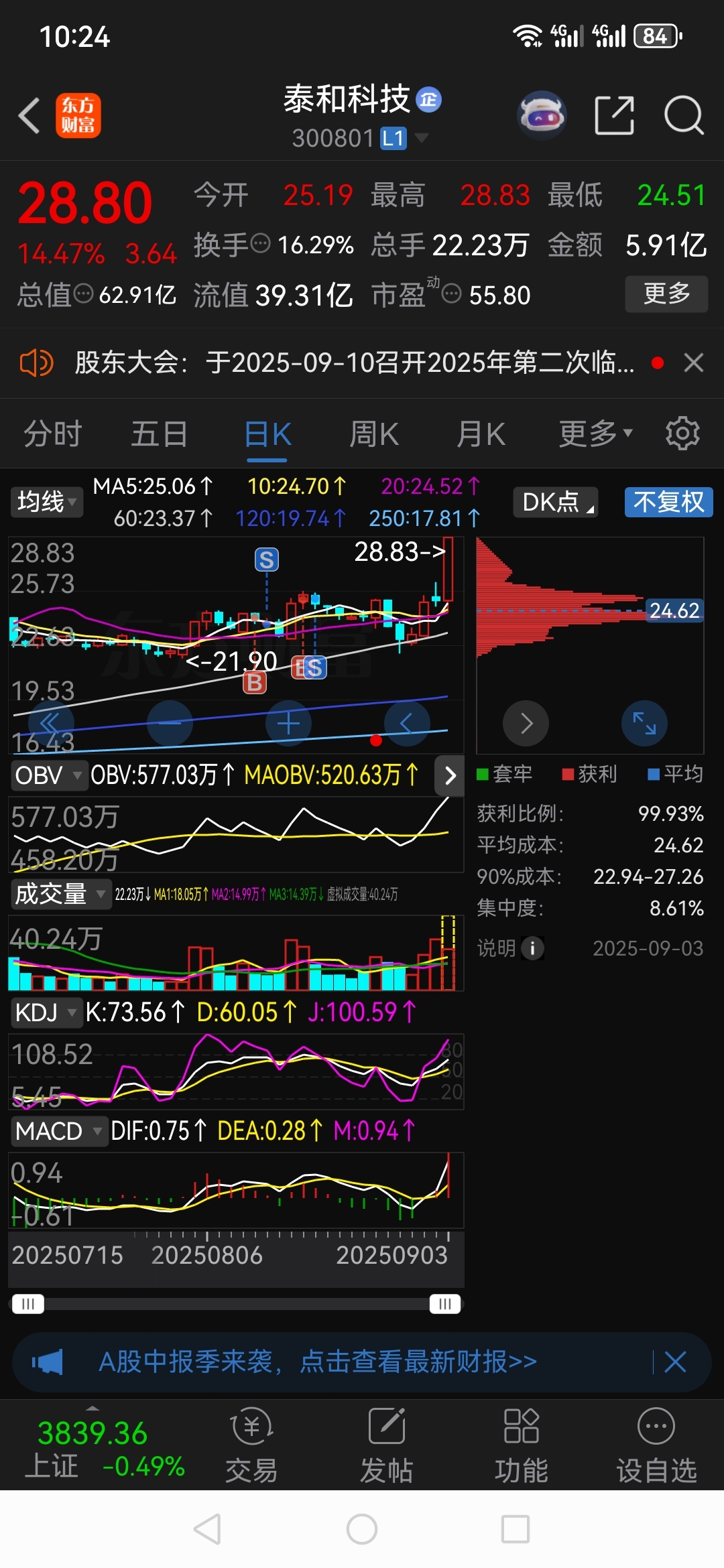This screenshot has height=1568, width=724.
Task: Grab the right handle of date range slider
Action: [445, 1304]
